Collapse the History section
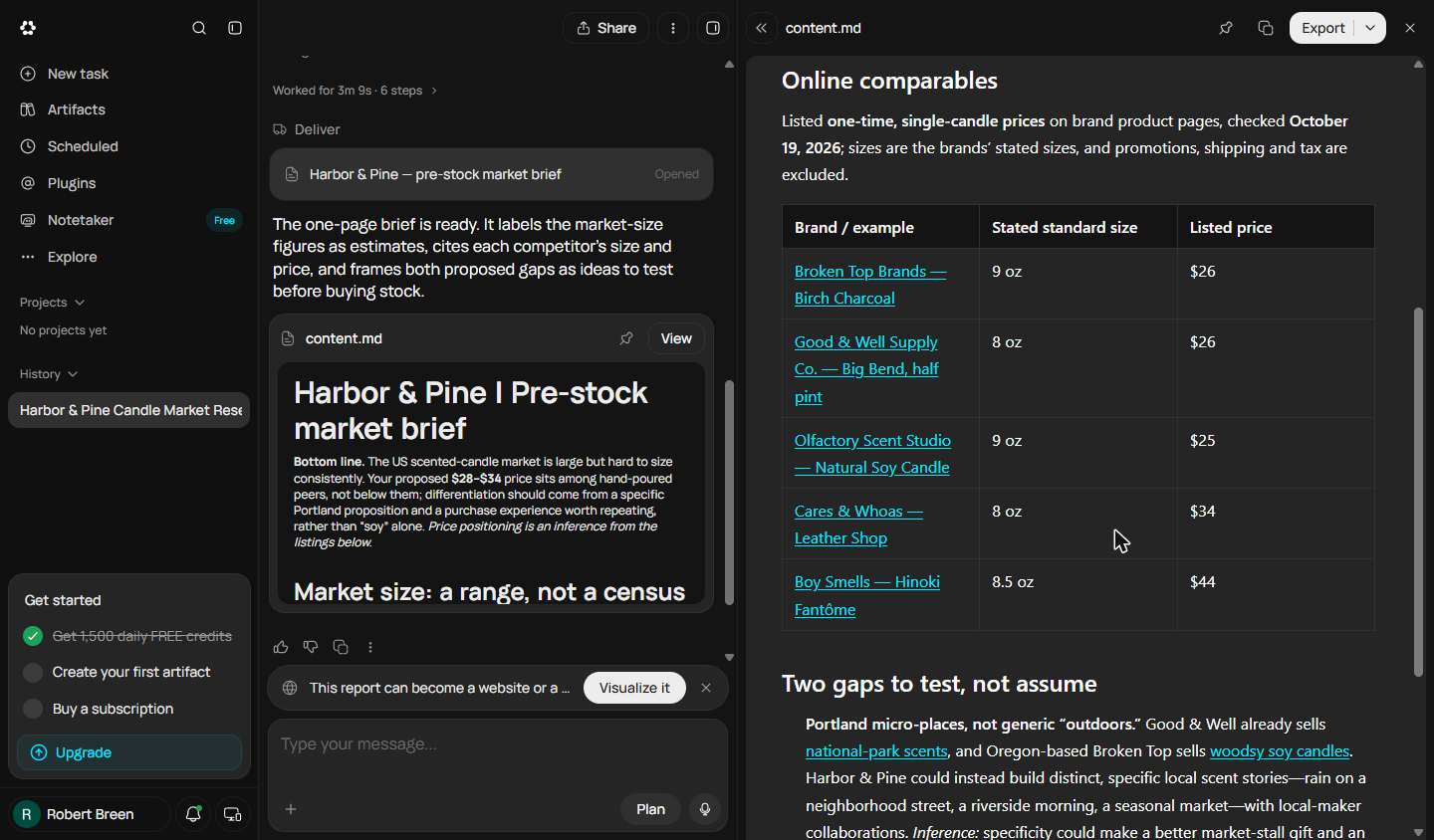 click(x=48, y=374)
